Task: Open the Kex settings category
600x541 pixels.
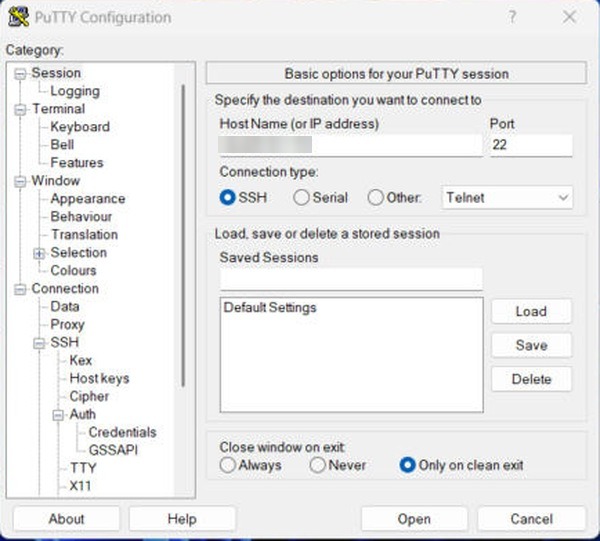Action: pos(80,360)
